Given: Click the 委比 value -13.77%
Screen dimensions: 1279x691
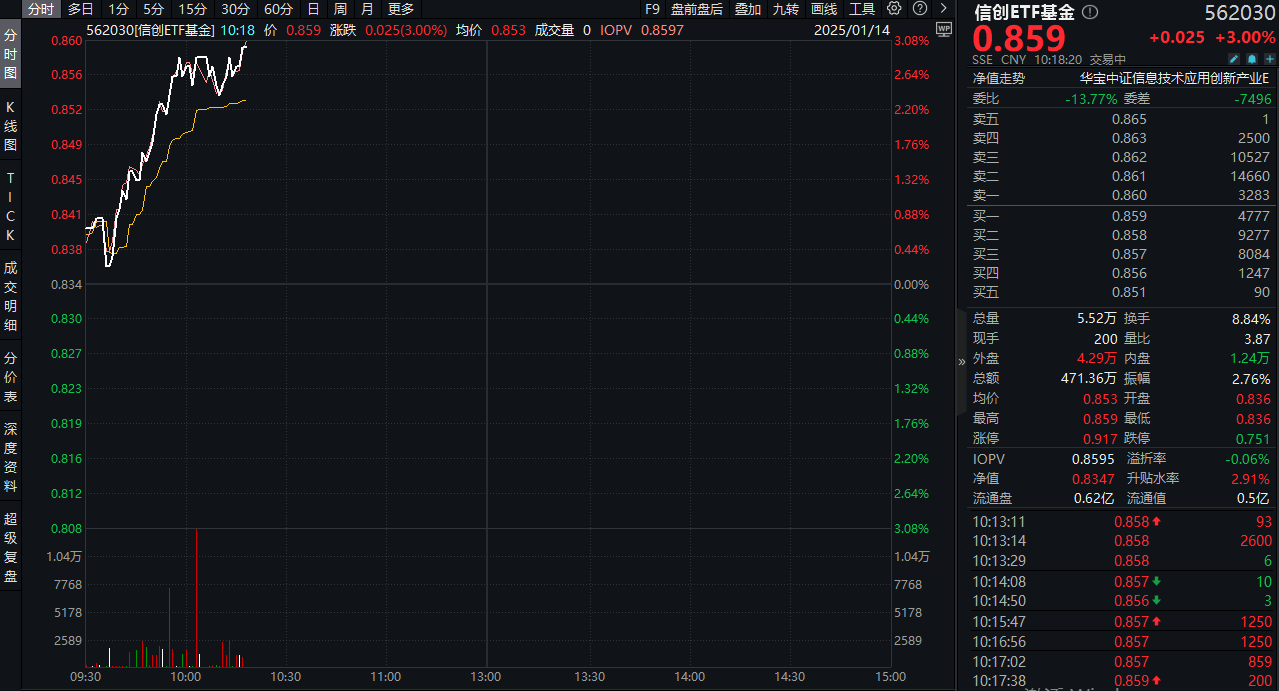Looking at the screenshot, I should (1090, 99).
